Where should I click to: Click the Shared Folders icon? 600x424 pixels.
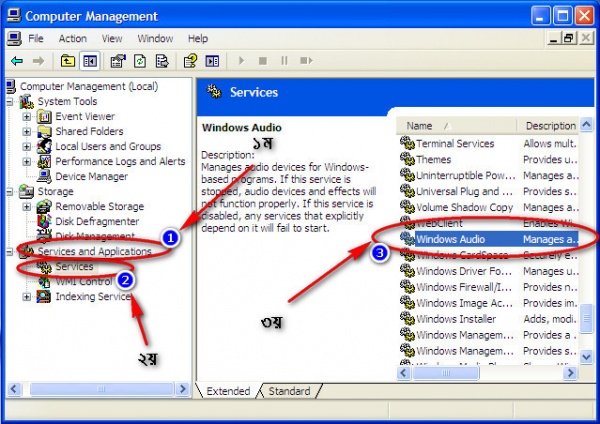44,131
